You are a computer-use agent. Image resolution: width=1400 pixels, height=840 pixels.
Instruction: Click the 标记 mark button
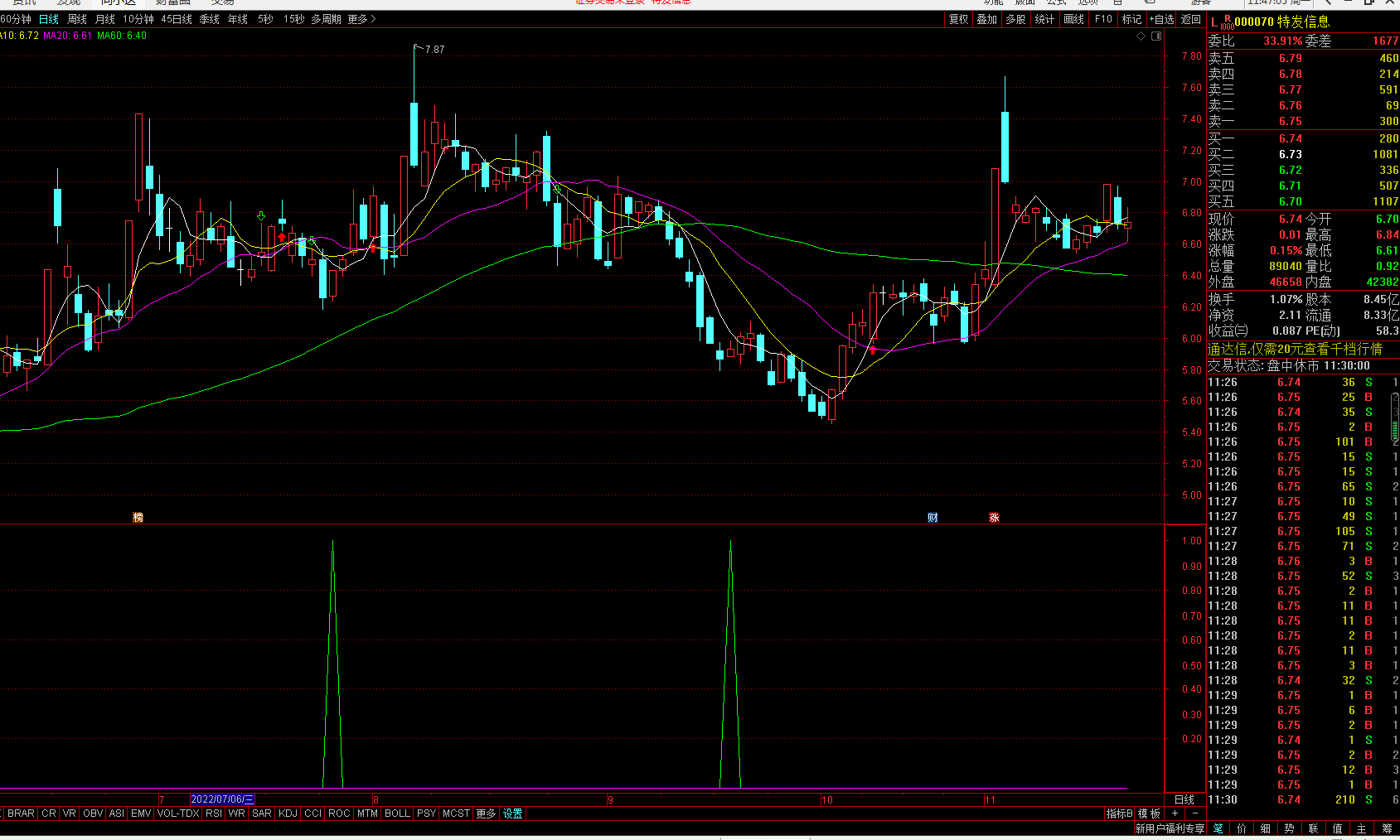coord(1131,19)
